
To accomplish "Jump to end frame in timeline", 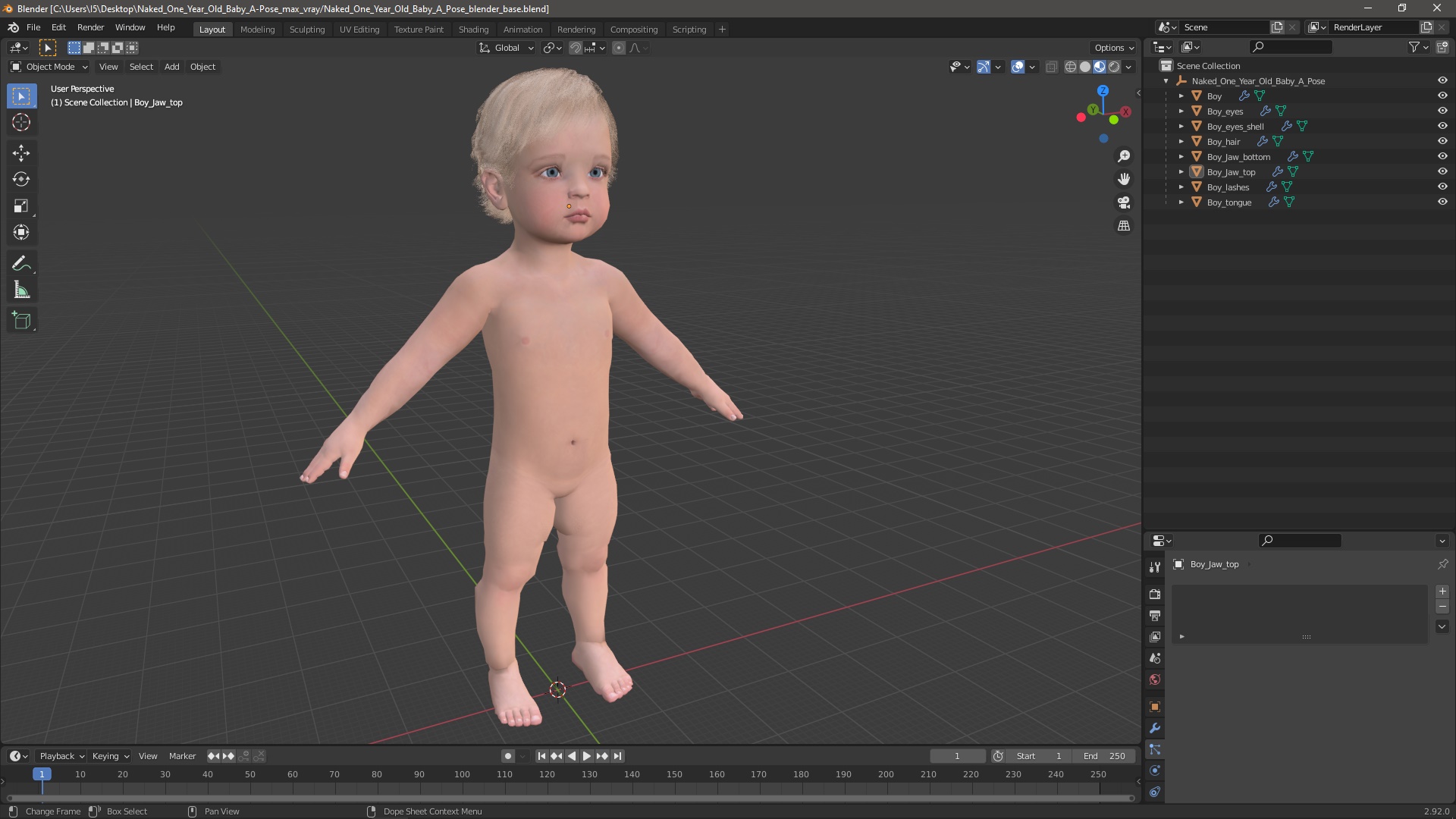I will coord(618,756).
